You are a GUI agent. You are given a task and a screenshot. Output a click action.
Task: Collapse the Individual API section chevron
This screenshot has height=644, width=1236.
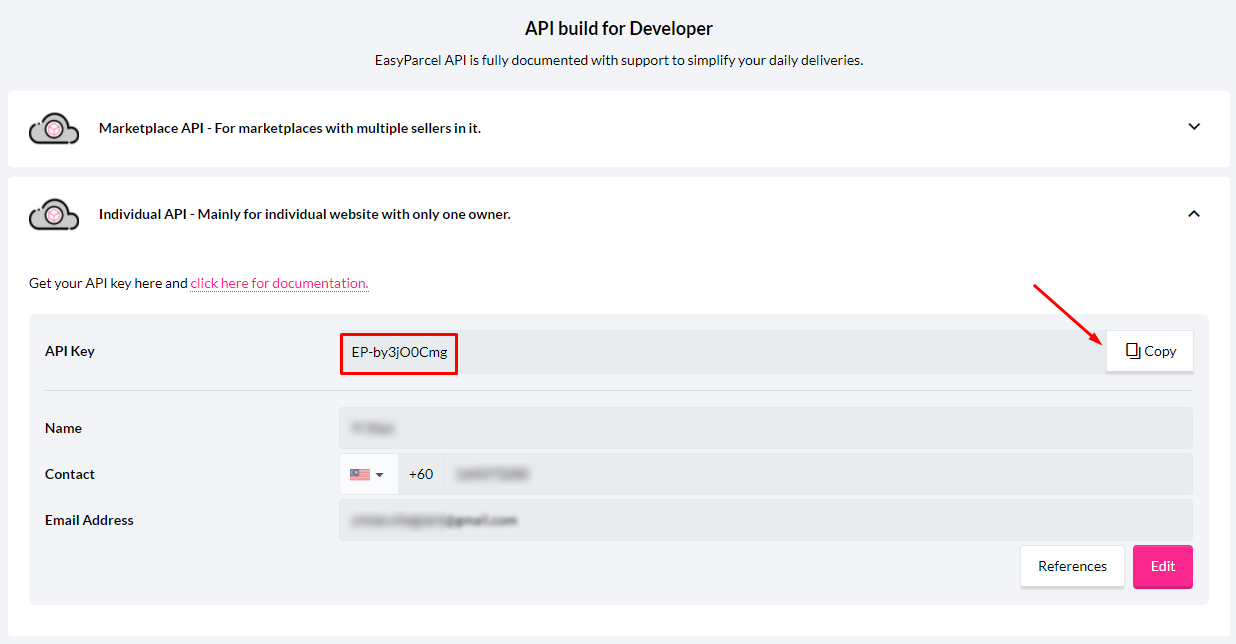point(1193,214)
